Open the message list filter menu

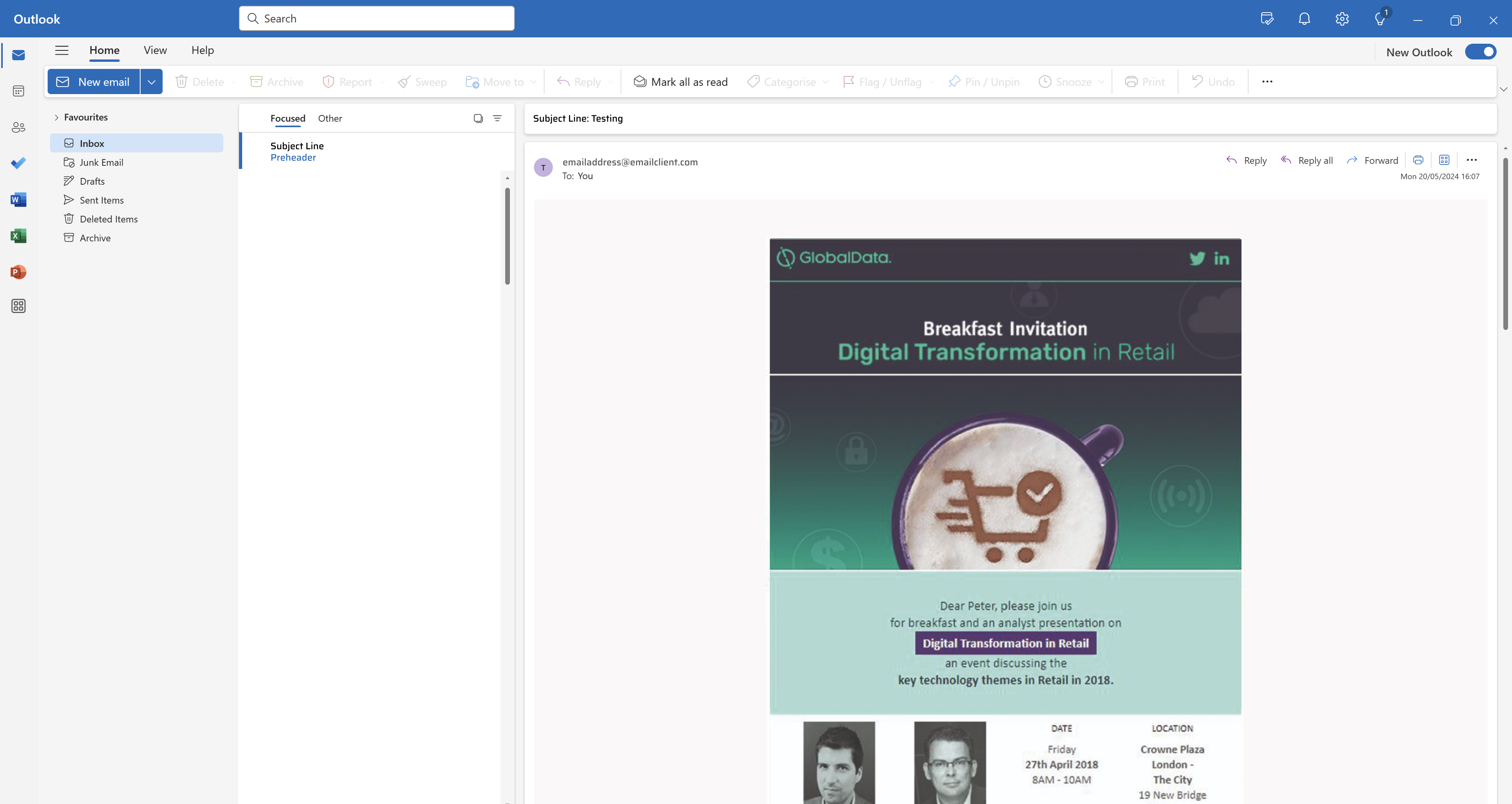(497, 119)
